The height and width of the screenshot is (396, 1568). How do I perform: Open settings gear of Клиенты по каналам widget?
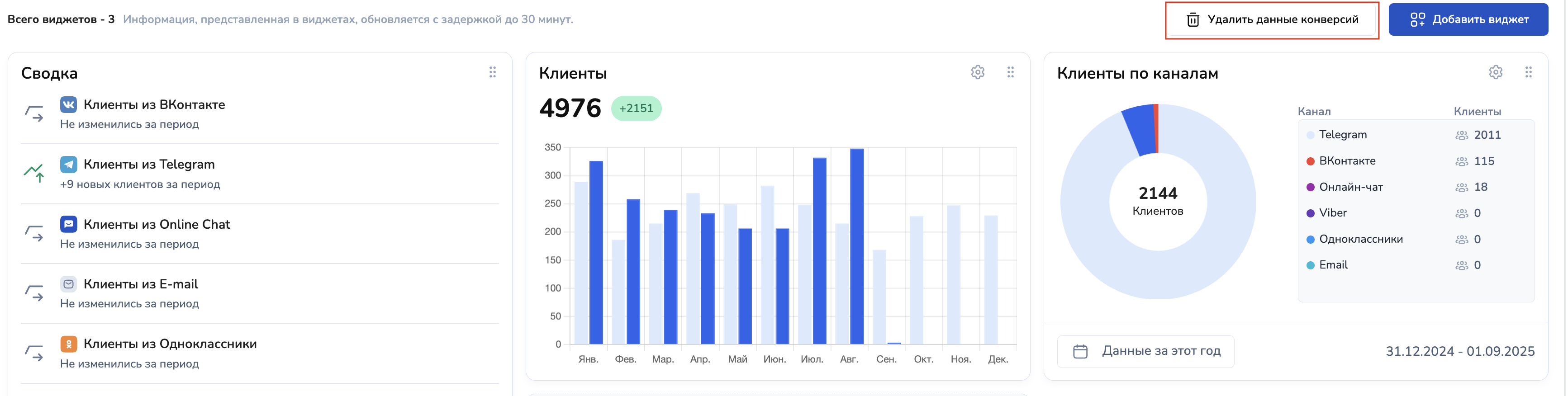click(1496, 72)
